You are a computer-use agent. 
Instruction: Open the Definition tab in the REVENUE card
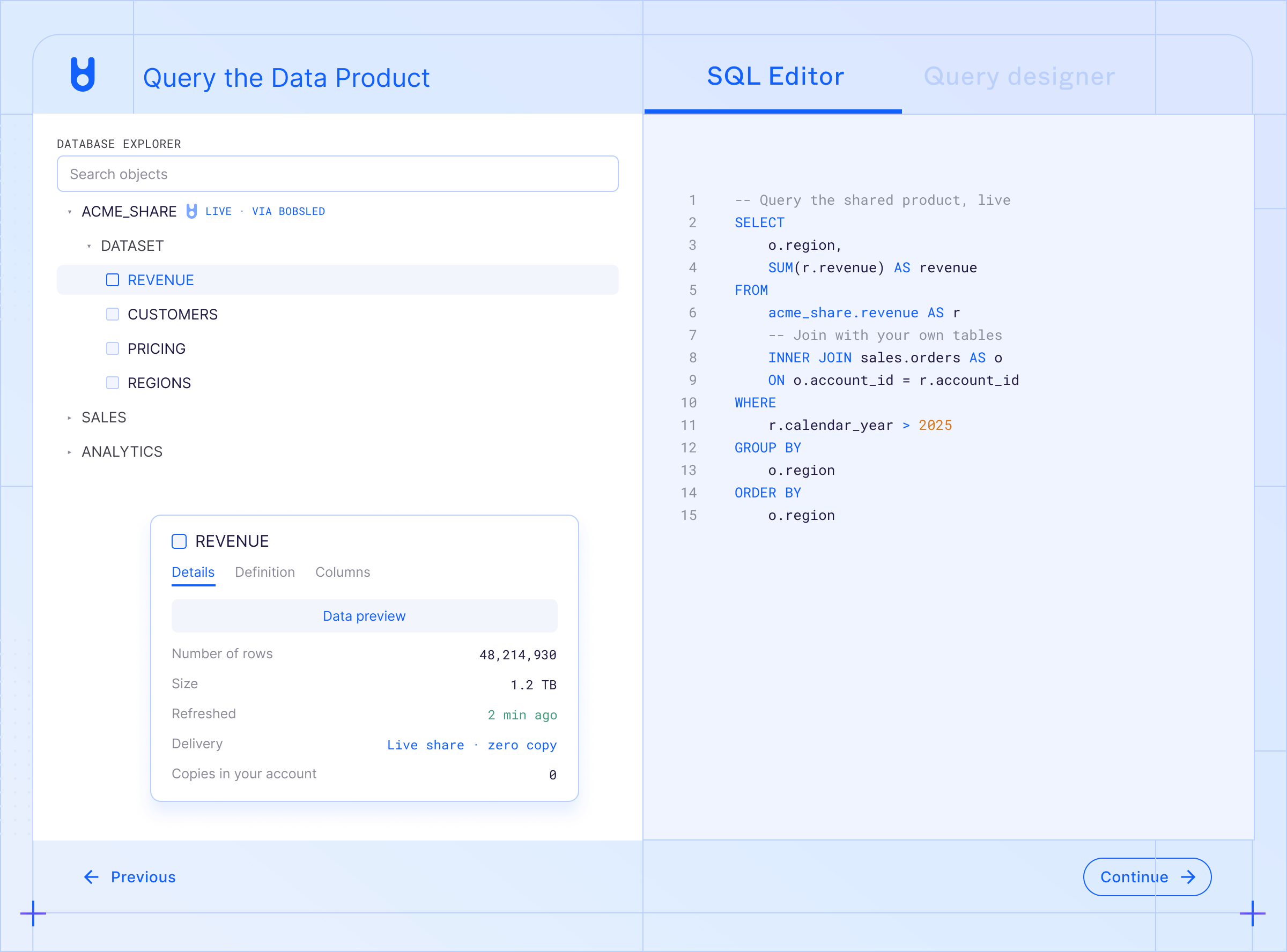tap(264, 572)
